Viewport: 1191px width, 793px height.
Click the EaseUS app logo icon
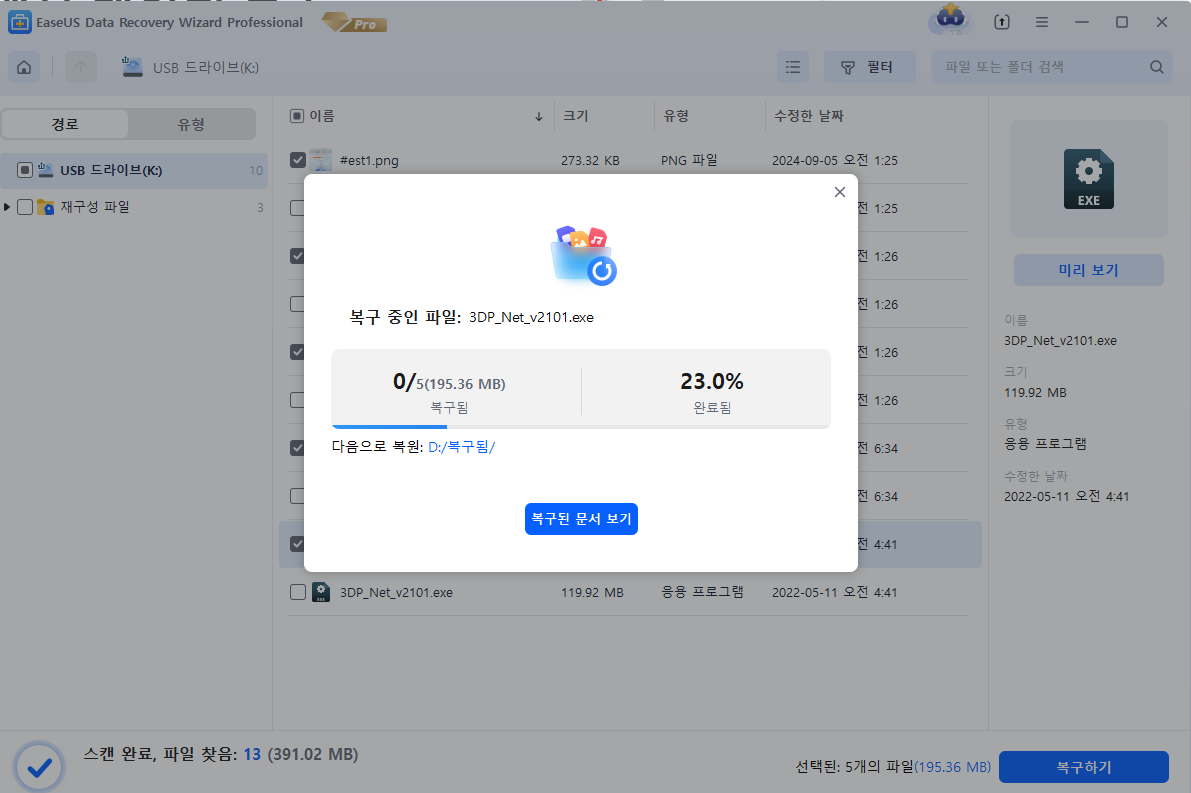pos(19,22)
